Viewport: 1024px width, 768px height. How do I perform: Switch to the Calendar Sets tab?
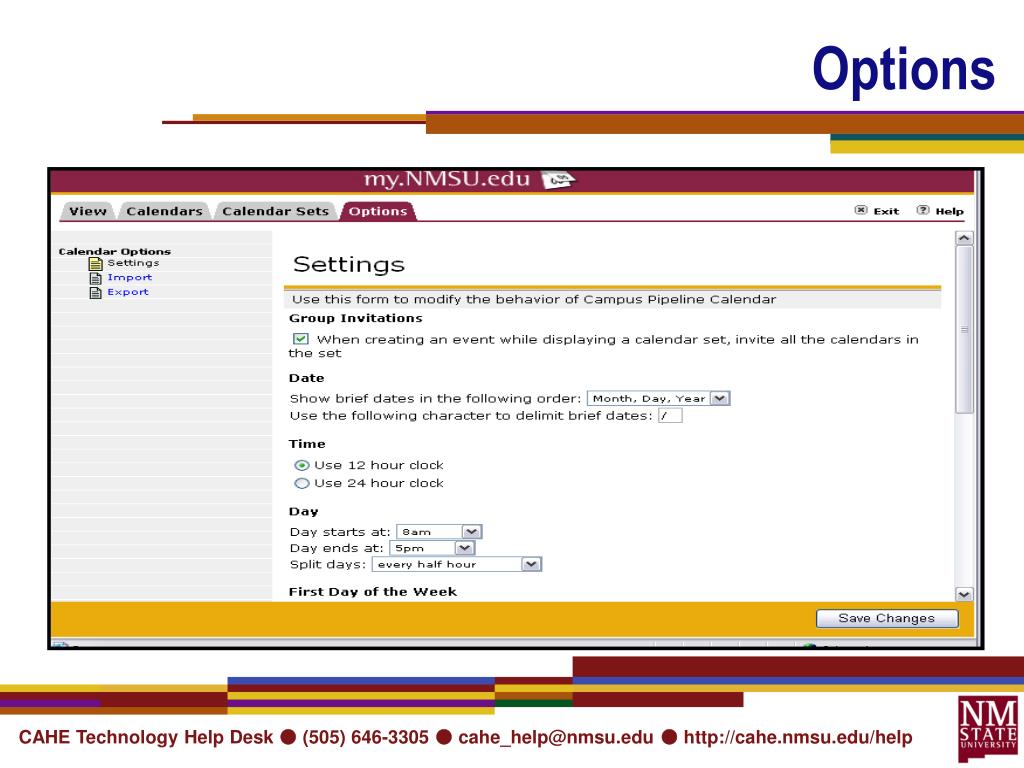[x=276, y=212]
